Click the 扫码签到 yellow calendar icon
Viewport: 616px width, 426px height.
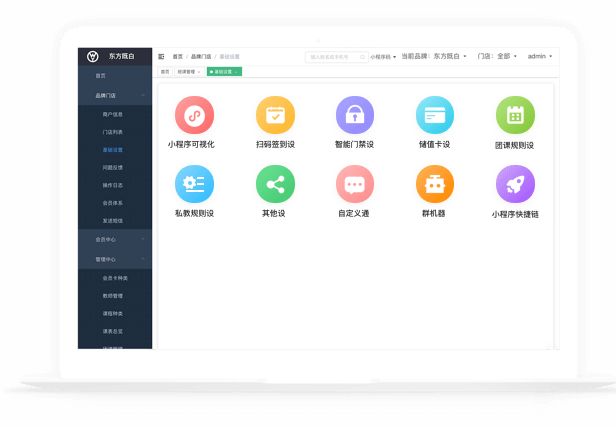(275, 116)
